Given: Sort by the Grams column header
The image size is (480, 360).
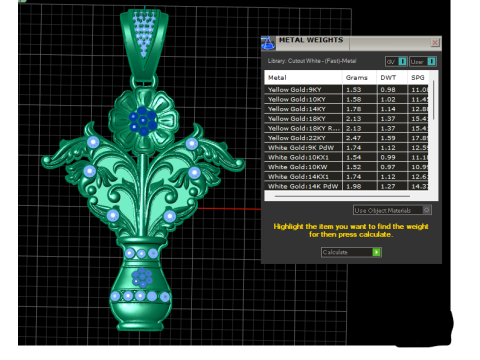Looking at the screenshot, I should [359, 78].
